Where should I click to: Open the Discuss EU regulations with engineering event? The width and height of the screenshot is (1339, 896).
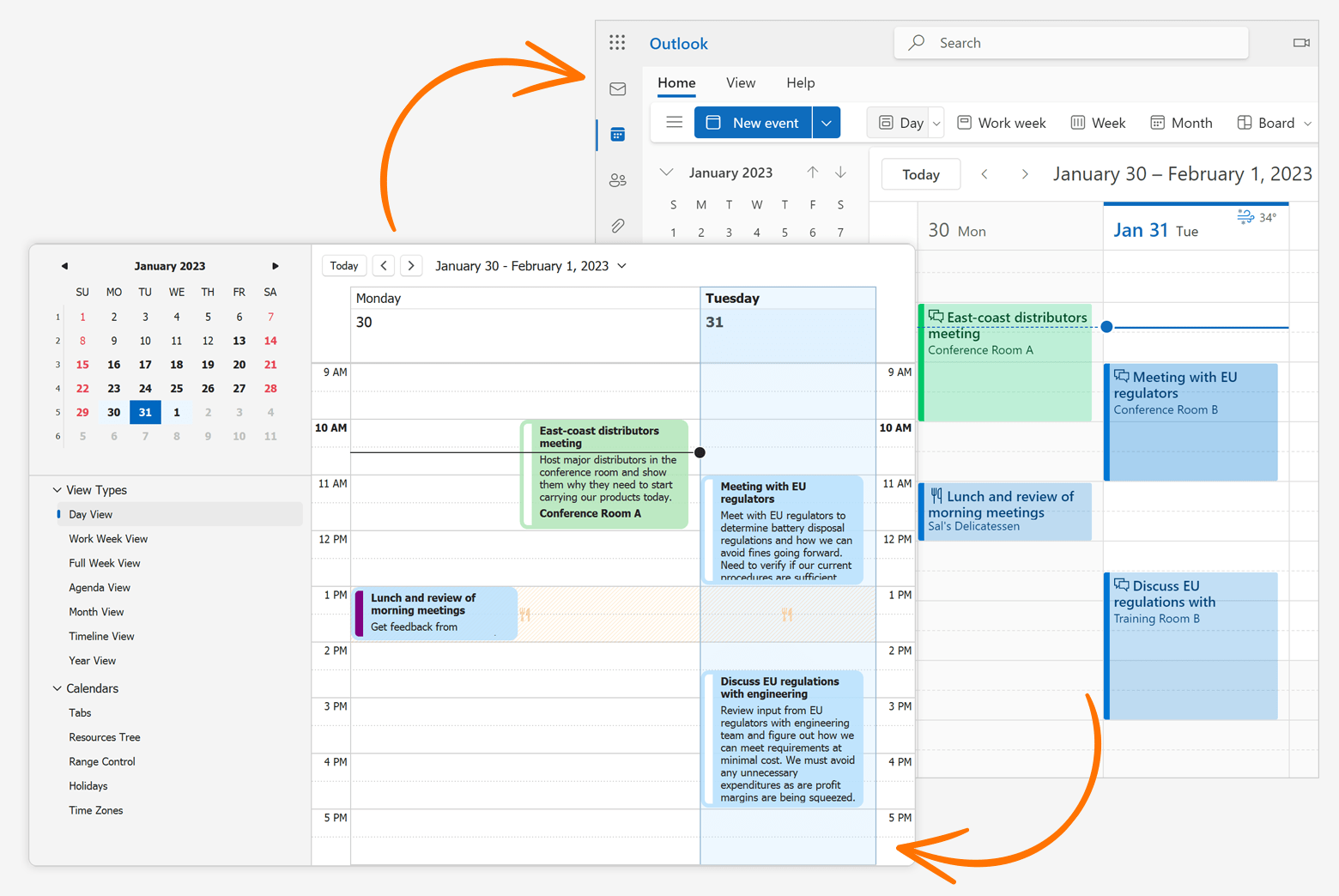[x=784, y=738]
